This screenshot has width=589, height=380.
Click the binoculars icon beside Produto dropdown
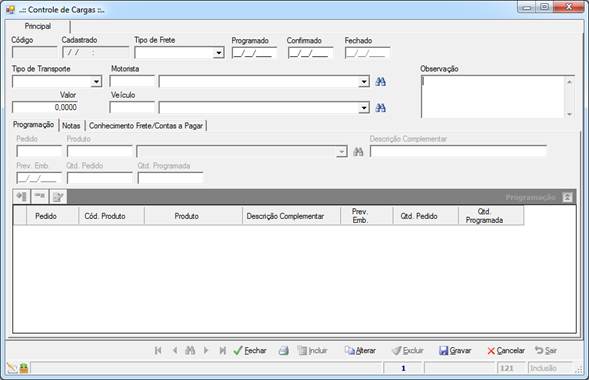[x=358, y=152]
